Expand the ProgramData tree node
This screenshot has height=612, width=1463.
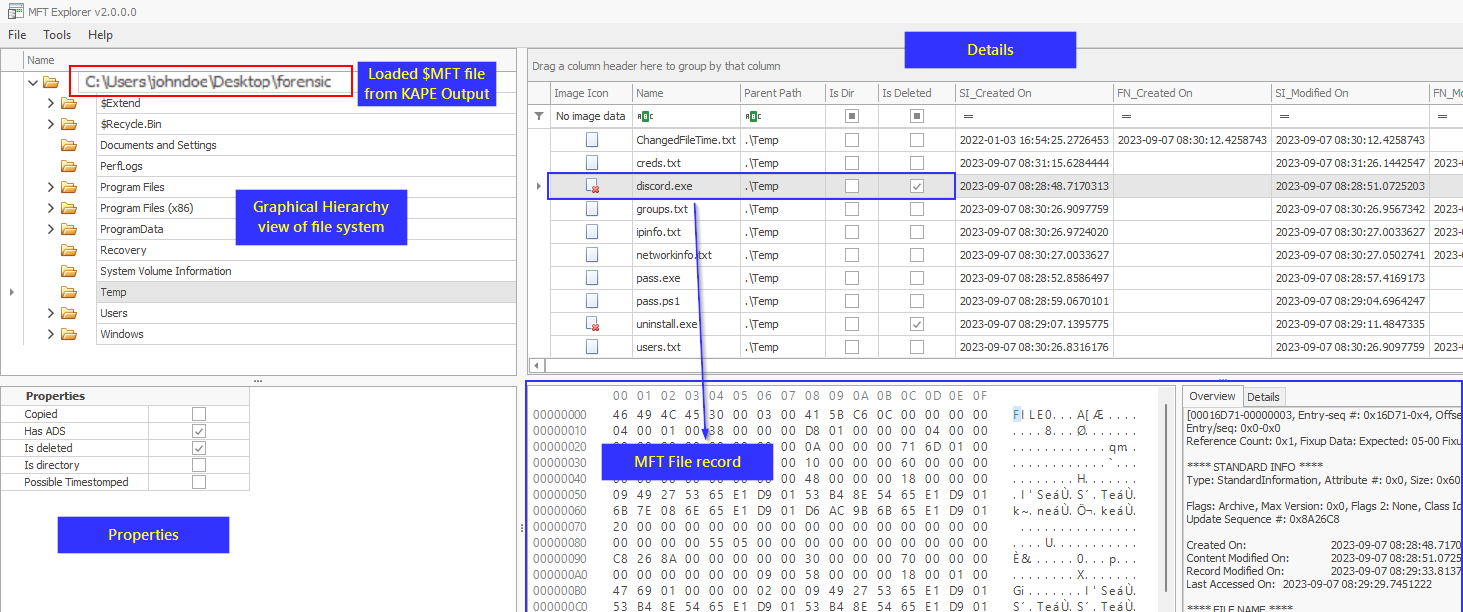tap(51, 229)
